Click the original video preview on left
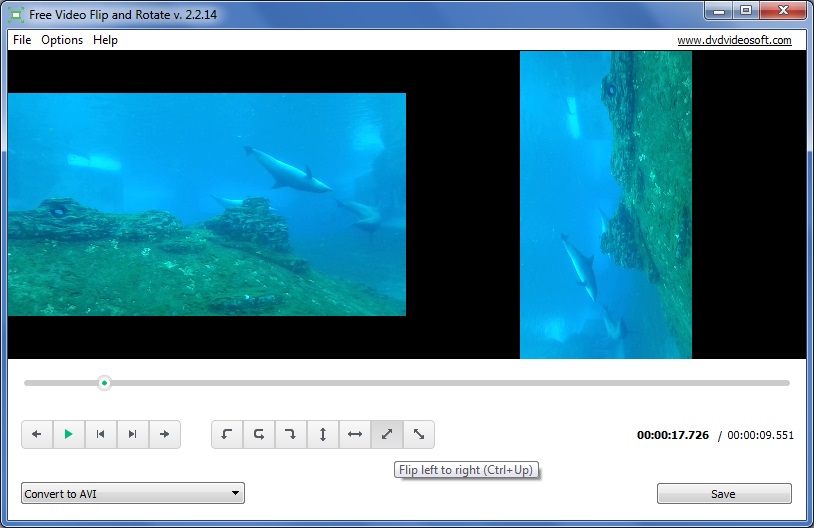The image size is (814, 528). pos(207,205)
